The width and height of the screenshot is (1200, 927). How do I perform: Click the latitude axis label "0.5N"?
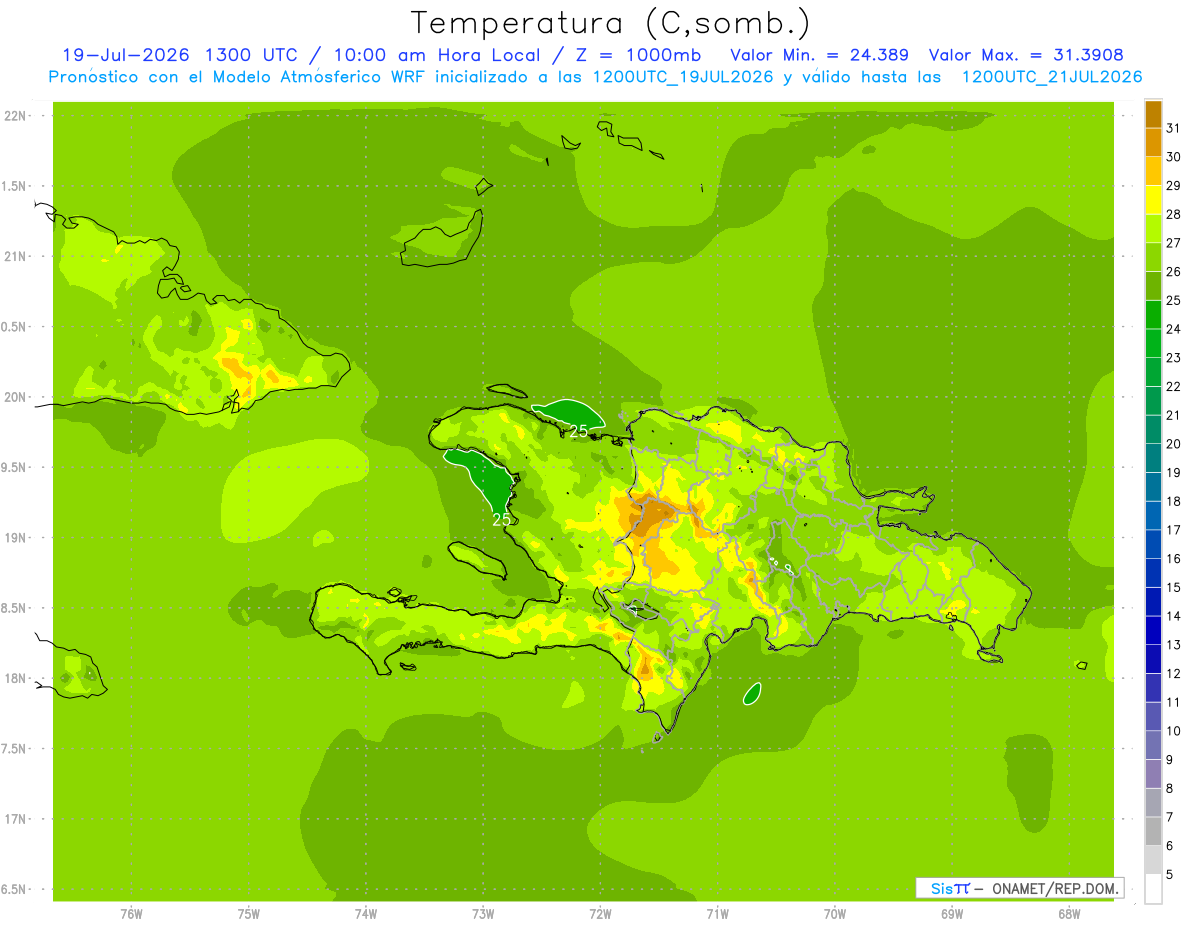pos(15,327)
